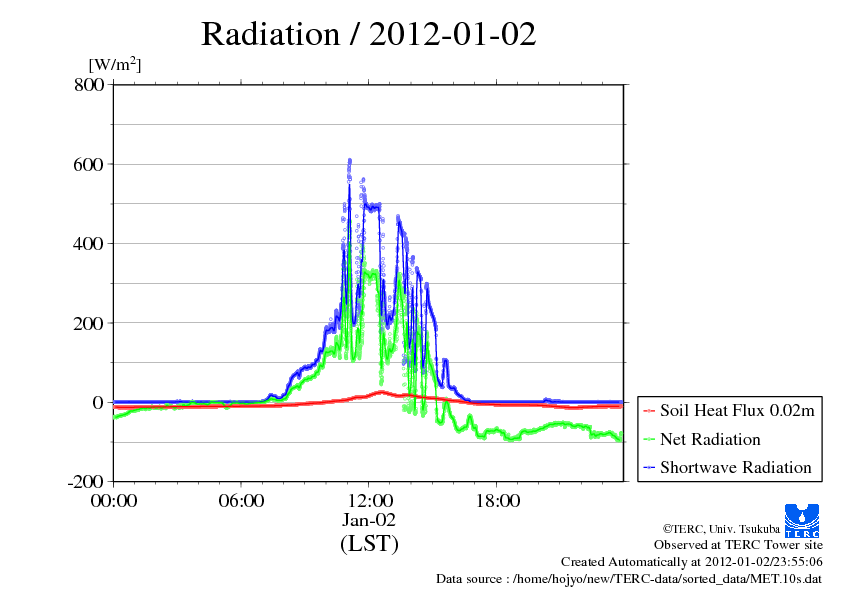Click the 800 y-axis tick label
Screen dimensions: 842x595
click(89, 85)
